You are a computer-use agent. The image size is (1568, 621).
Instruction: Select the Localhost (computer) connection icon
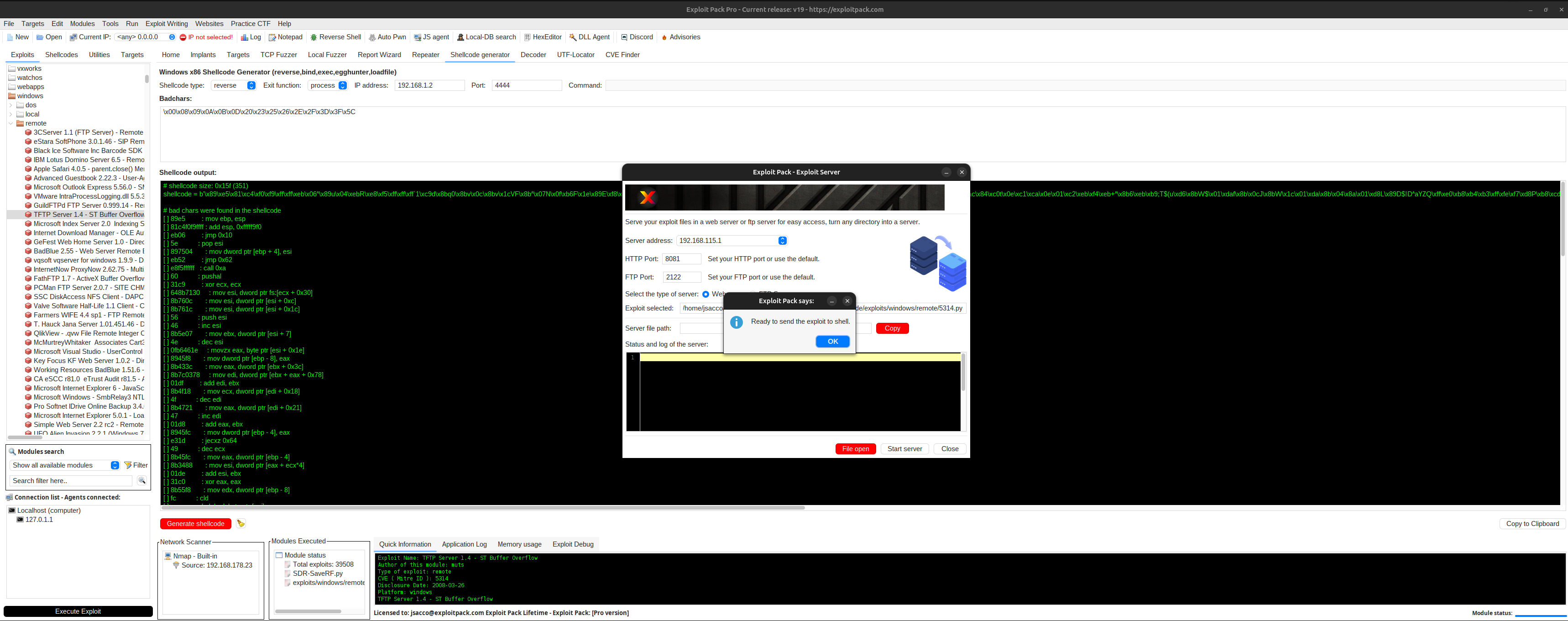(x=11, y=510)
